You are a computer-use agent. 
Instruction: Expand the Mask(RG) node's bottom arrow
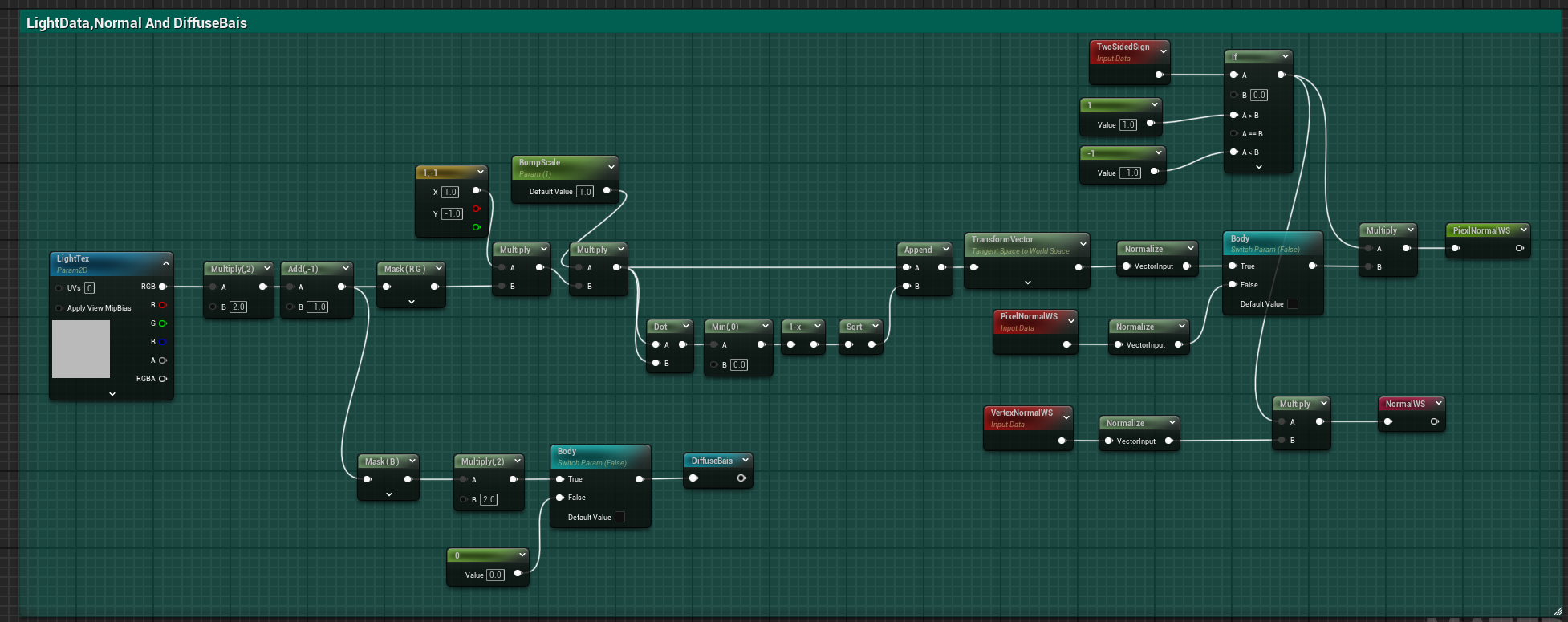(x=412, y=303)
